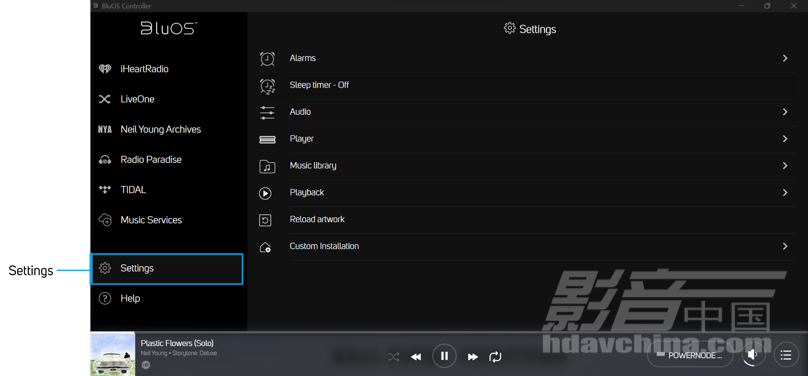808x376 pixels.
Task: Select TIDAL in the sidebar
Action: coord(133,190)
